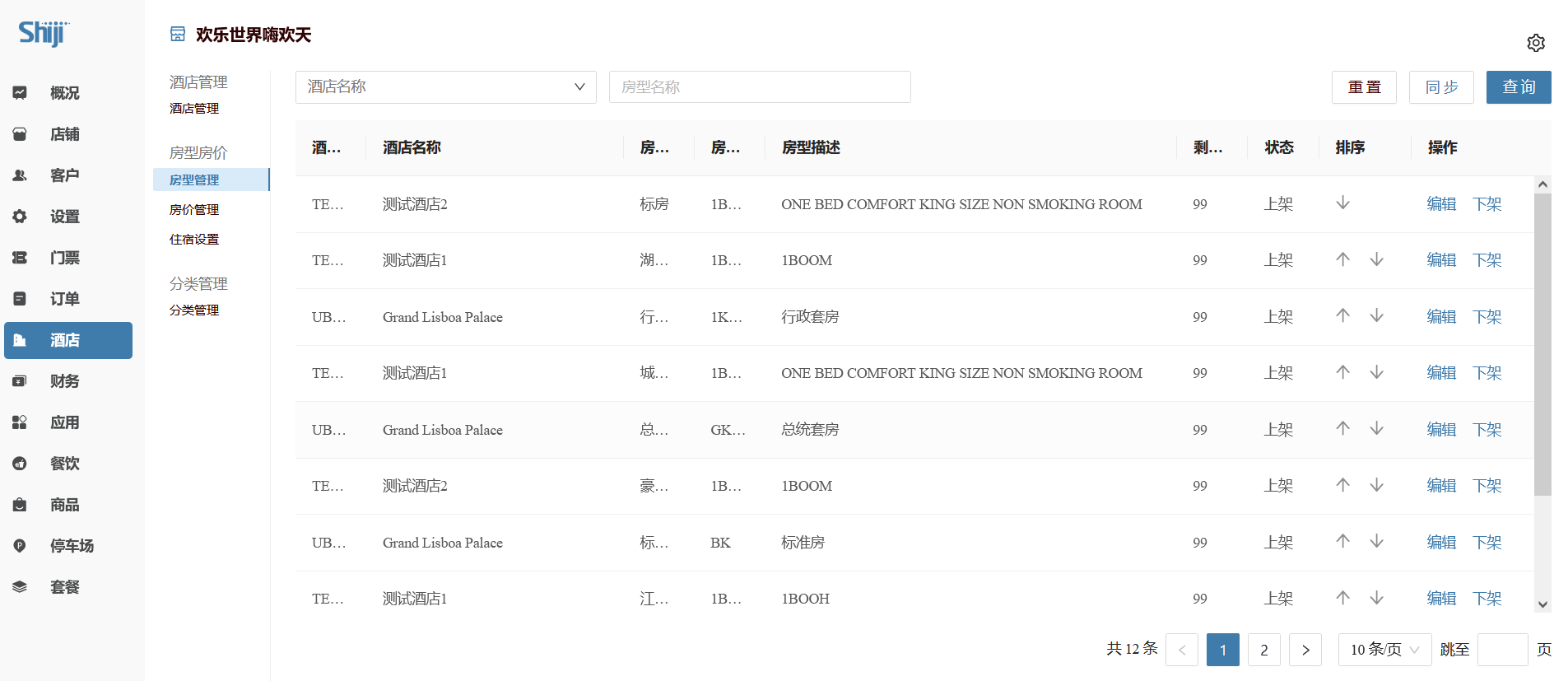Go to next page arrow

[x=1305, y=650]
